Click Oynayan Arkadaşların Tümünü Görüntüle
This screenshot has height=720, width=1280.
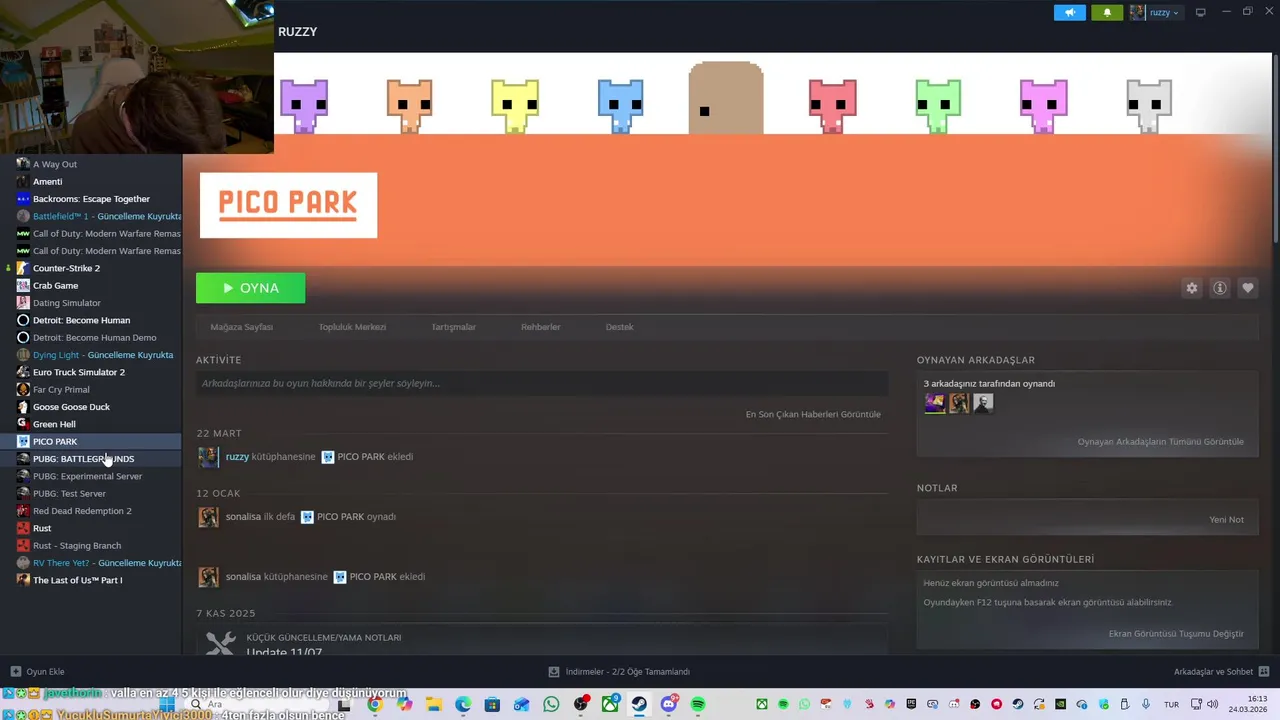click(1160, 441)
